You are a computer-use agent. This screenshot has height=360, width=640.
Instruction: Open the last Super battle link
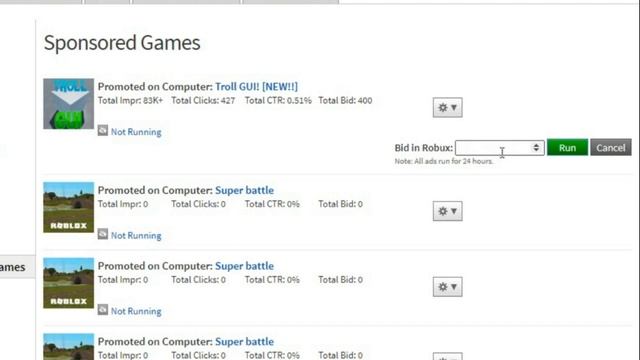tap(244, 341)
